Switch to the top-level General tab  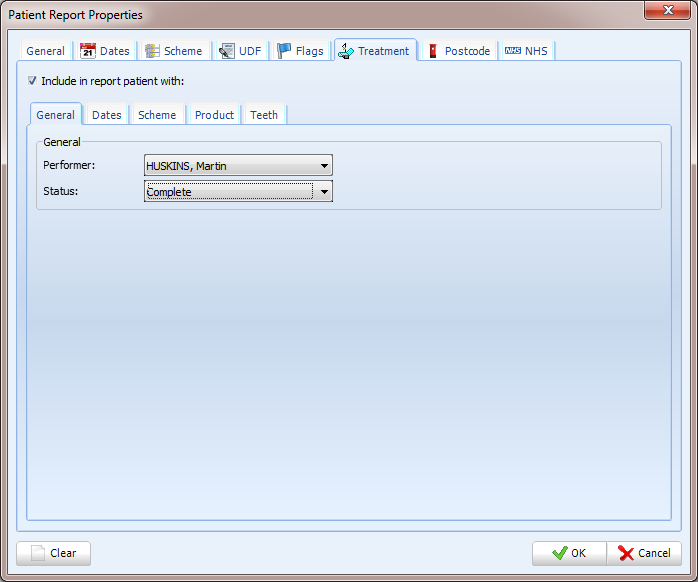click(45, 51)
